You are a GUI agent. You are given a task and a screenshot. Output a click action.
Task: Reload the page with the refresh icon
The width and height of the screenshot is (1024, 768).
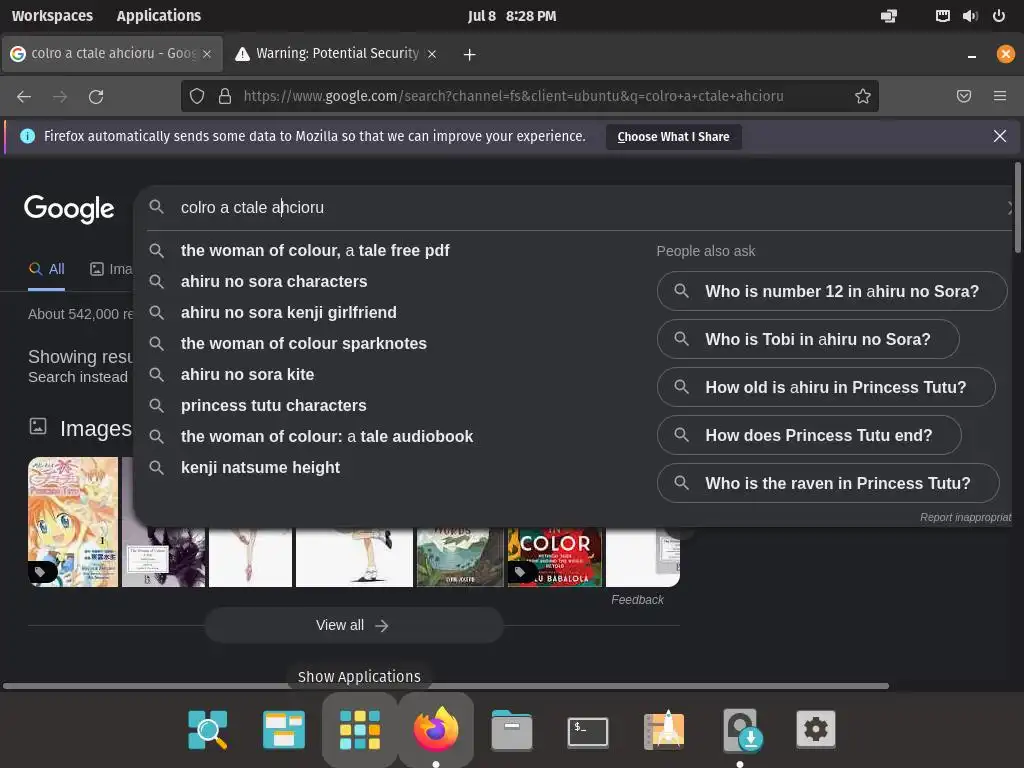point(96,97)
